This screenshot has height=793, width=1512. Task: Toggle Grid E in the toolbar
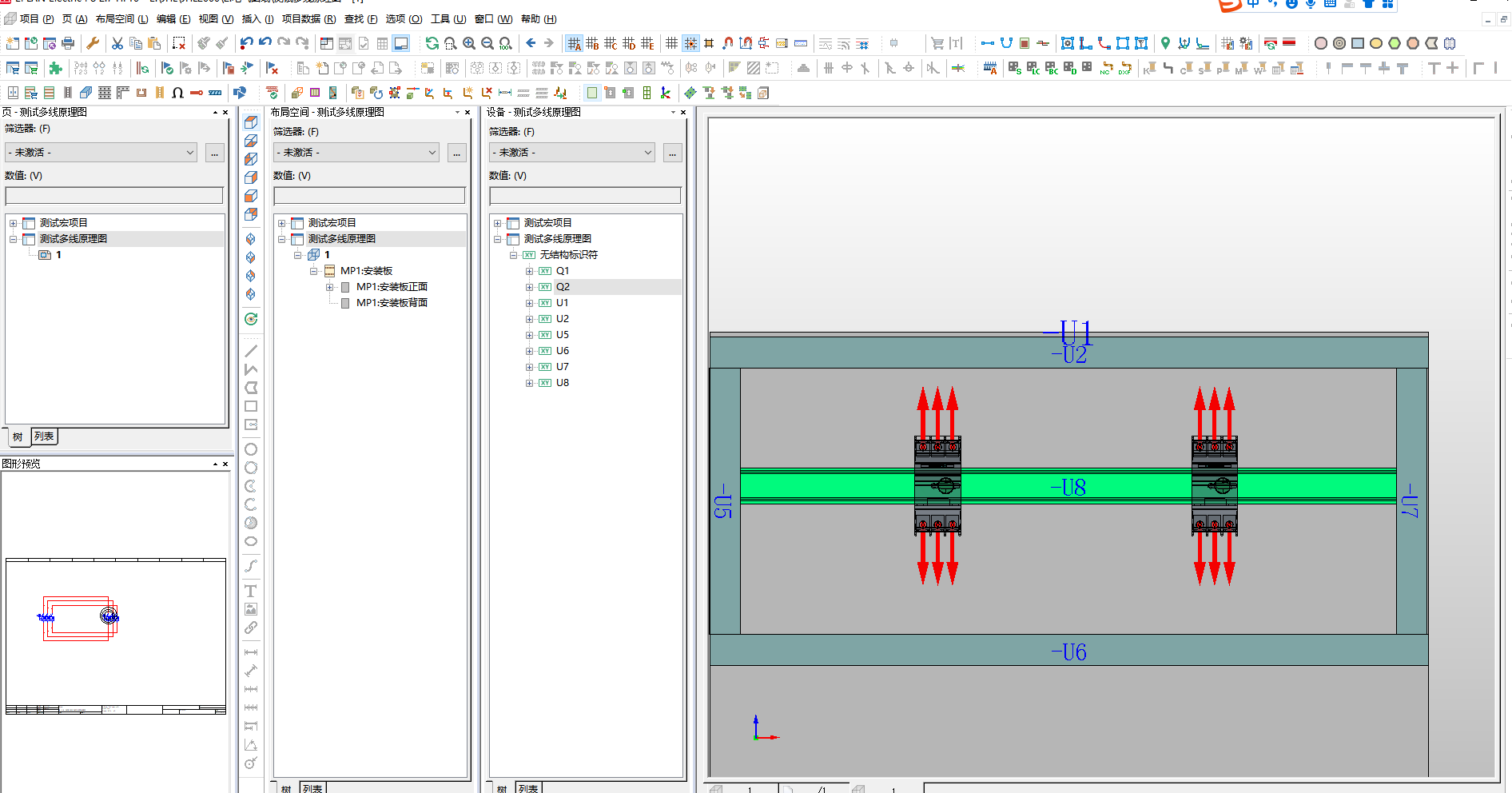pos(647,43)
